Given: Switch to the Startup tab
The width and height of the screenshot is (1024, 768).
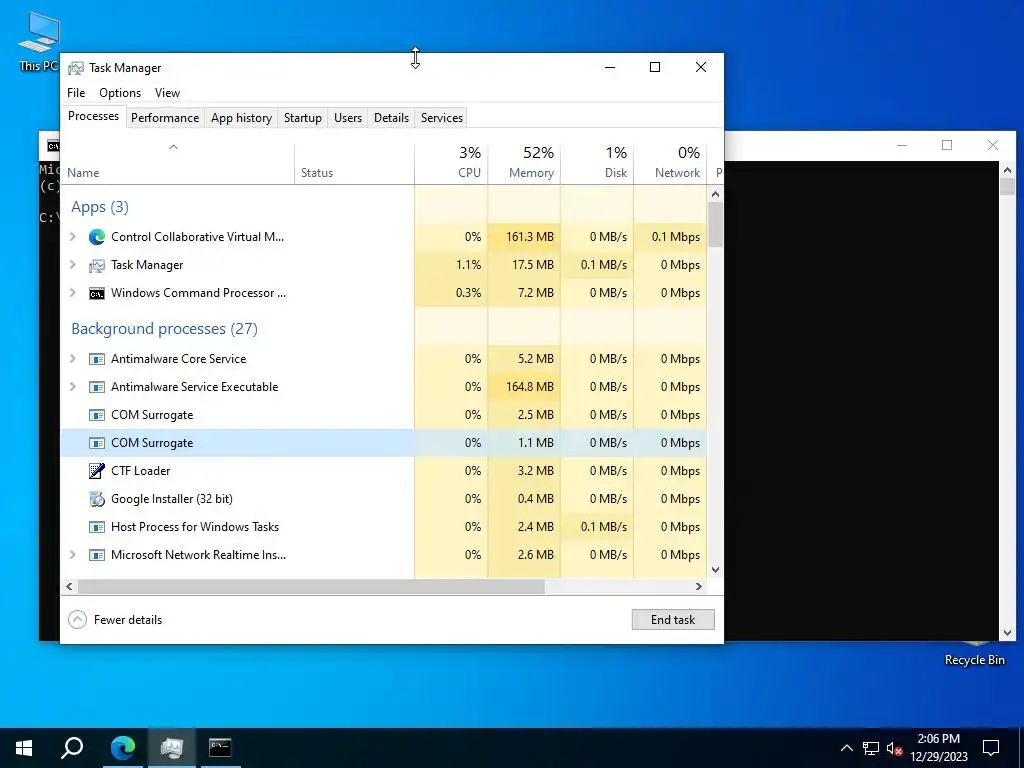Looking at the screenshot, I should coord(302,118).
